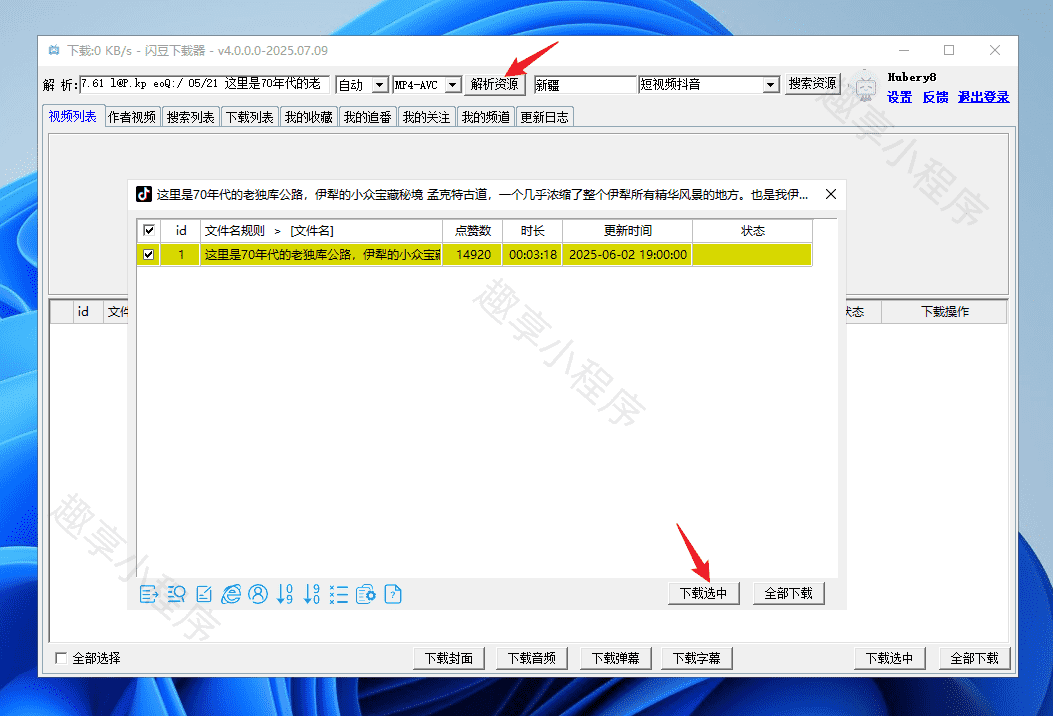Click the id column header in dialog
Image resolution: width=1053 pixels, height=716 pixels.
[x=181, y=230]
